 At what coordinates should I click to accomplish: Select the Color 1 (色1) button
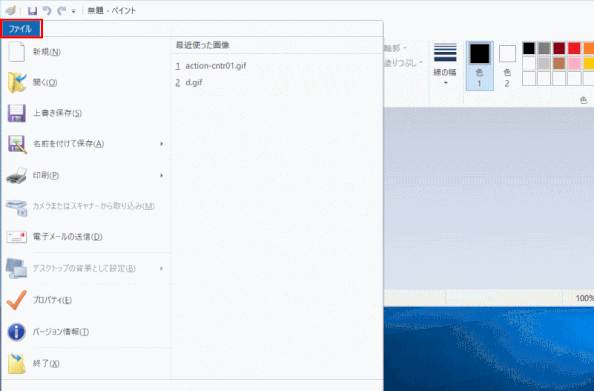pyautogui.click(x=480, y=66)
